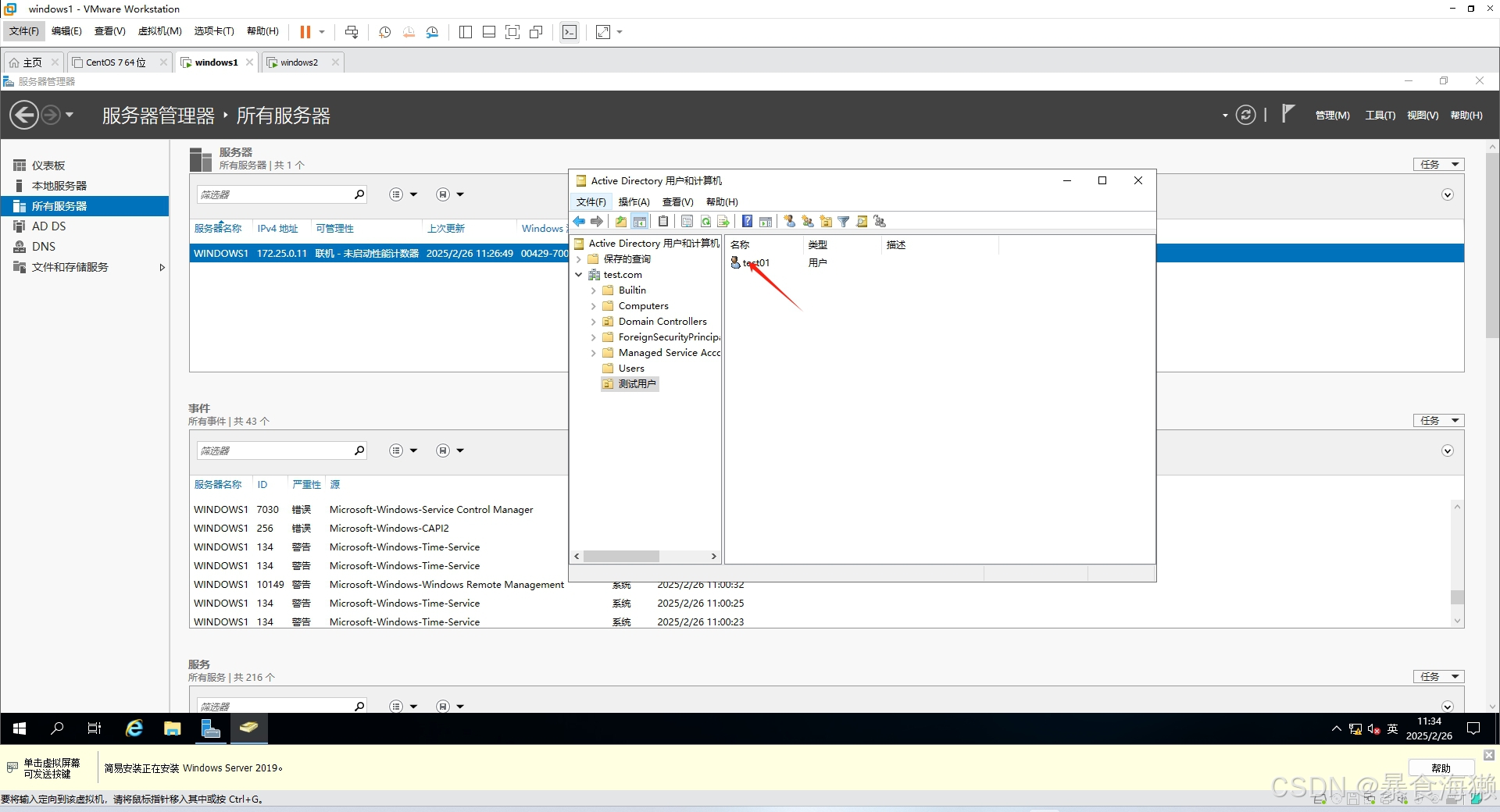
Task: Click the taskbar search icon
Action: (x=57, y=728)
